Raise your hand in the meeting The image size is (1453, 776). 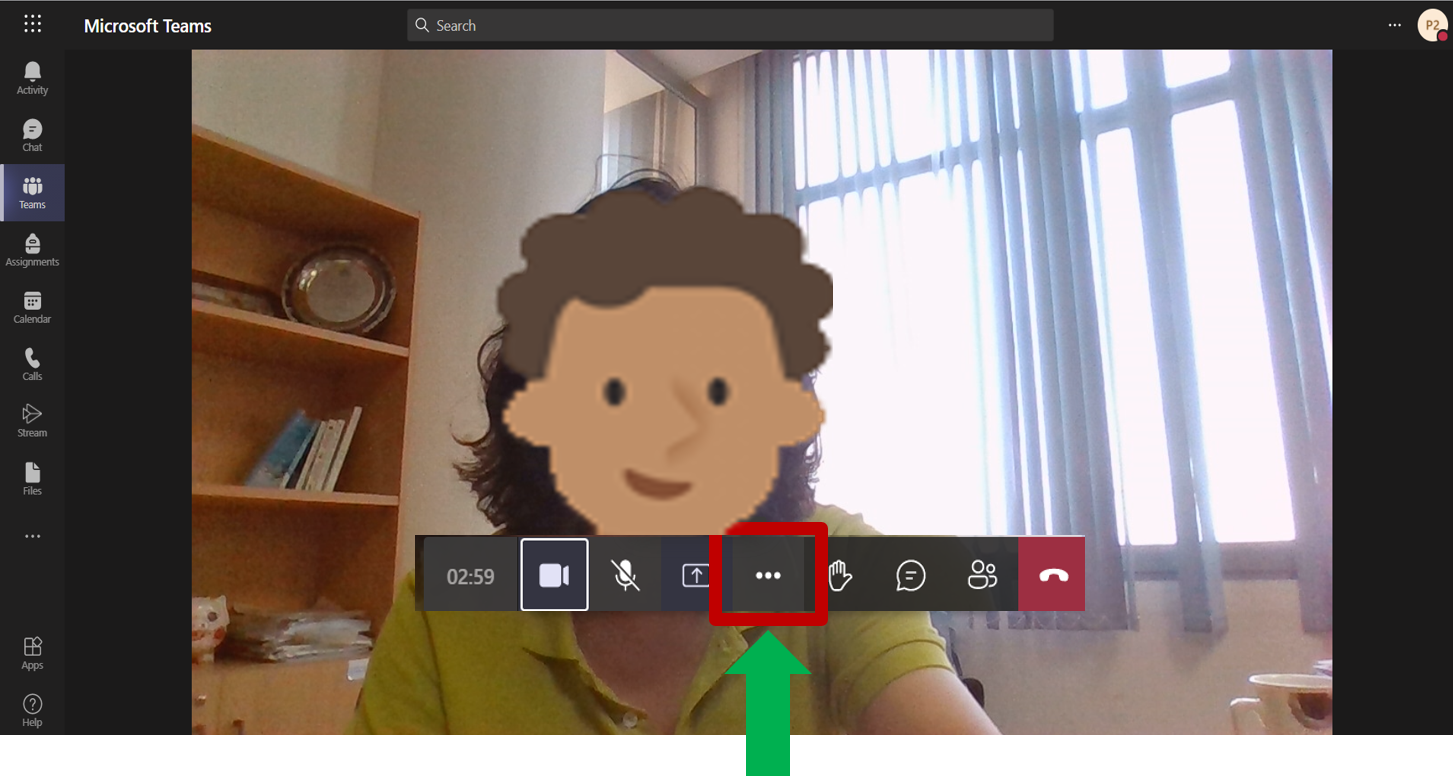click(840, 575)
